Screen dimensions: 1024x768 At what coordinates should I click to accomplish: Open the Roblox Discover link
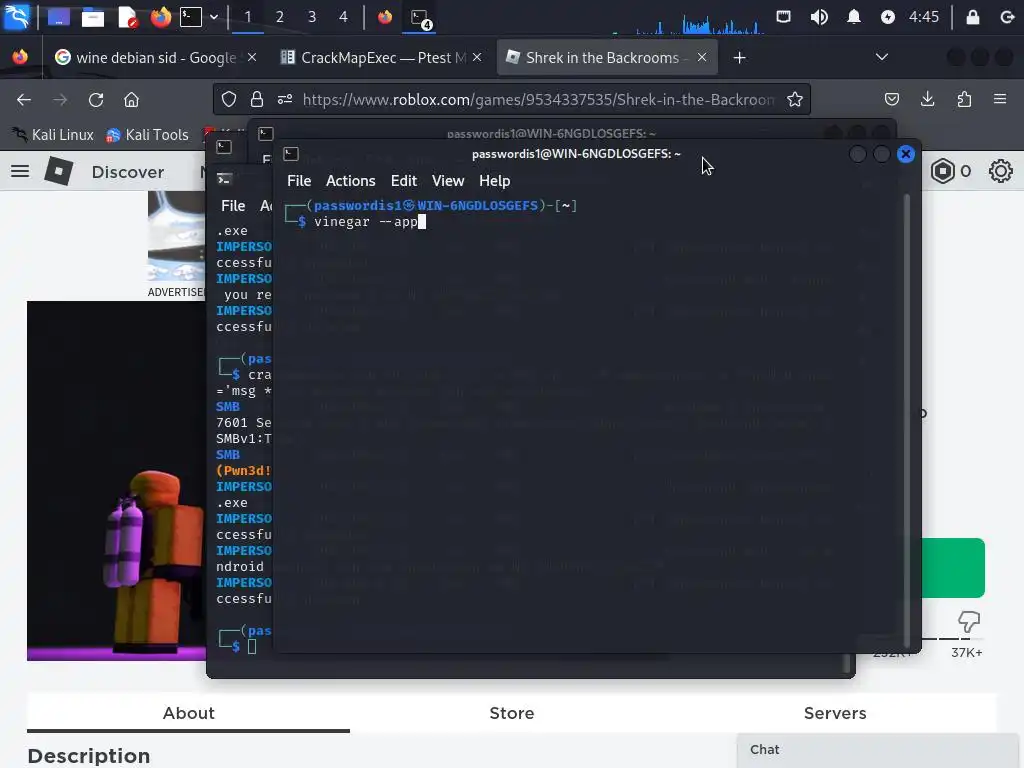click(128, 172)
